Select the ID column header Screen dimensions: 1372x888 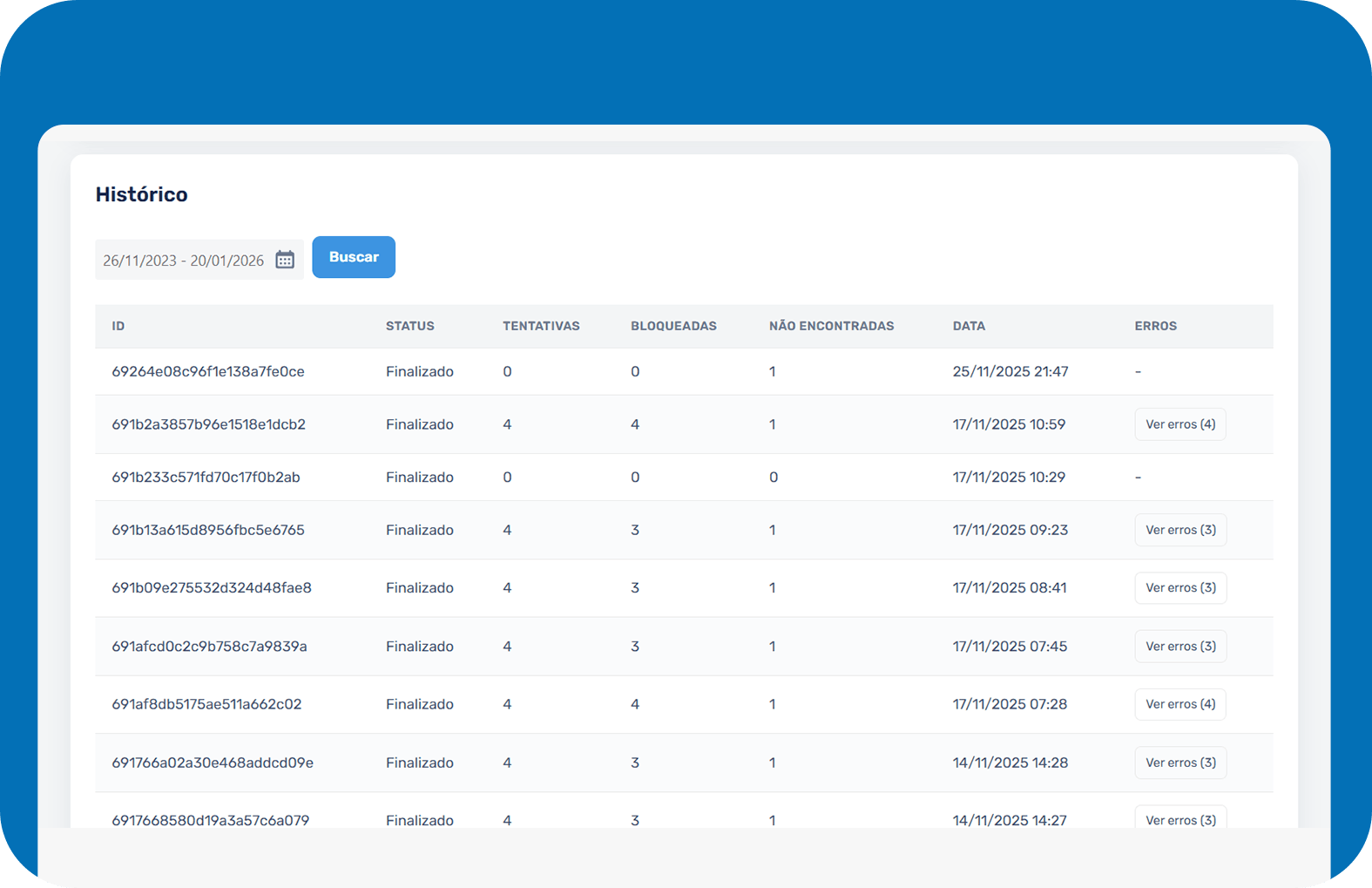118,326
